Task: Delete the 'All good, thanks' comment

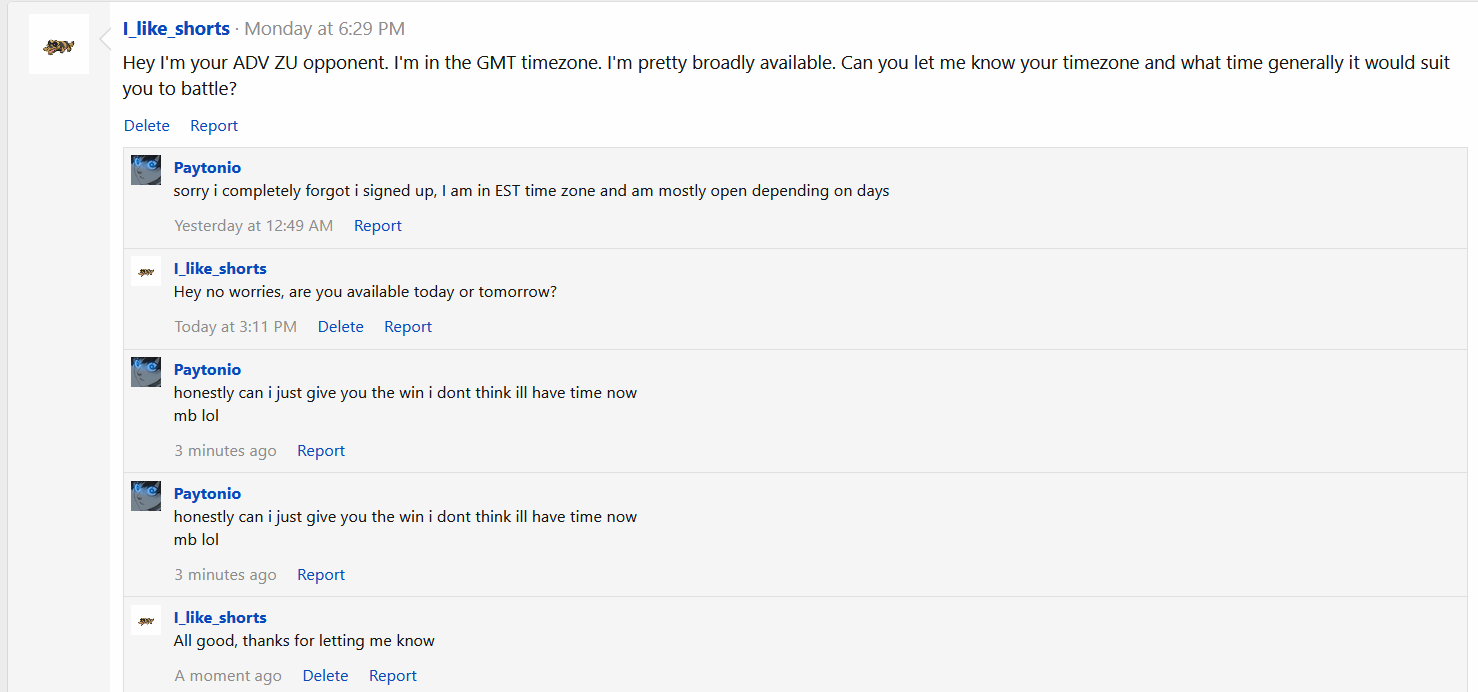Action: point(326,676)
